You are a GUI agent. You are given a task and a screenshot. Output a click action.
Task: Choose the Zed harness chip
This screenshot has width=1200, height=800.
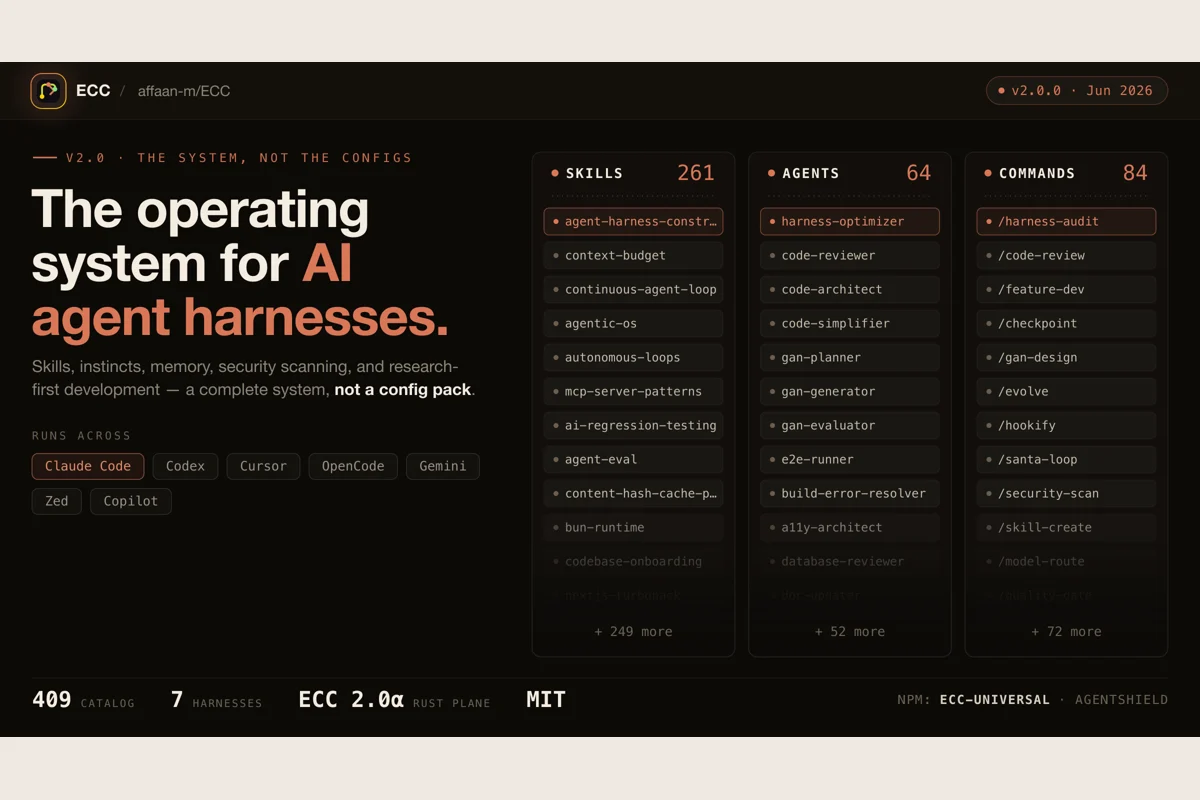click(57, 501)
